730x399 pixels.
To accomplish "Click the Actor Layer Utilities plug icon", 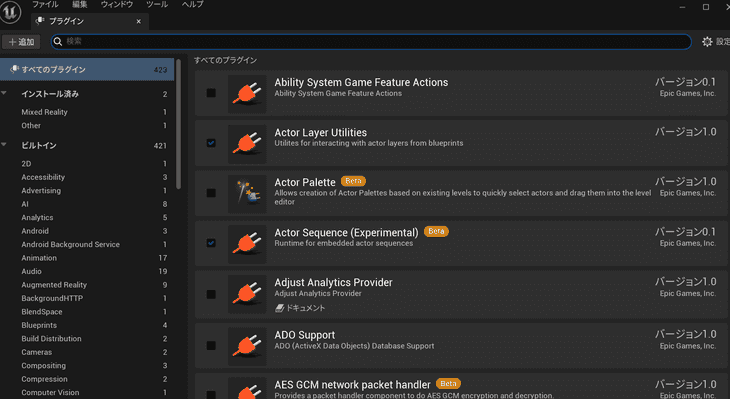I will [247, 143].
